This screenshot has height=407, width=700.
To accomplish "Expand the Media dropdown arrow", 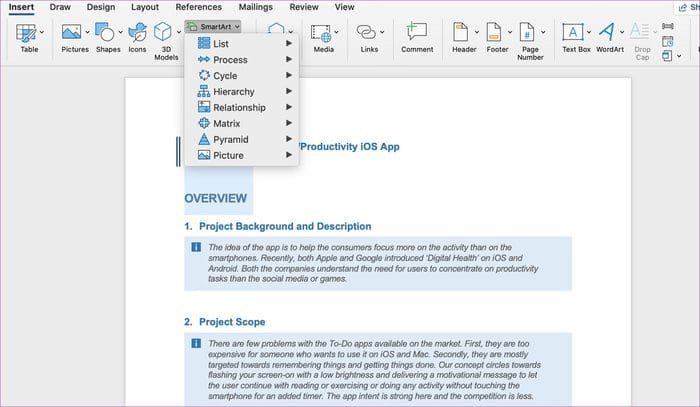I will 336,32.
